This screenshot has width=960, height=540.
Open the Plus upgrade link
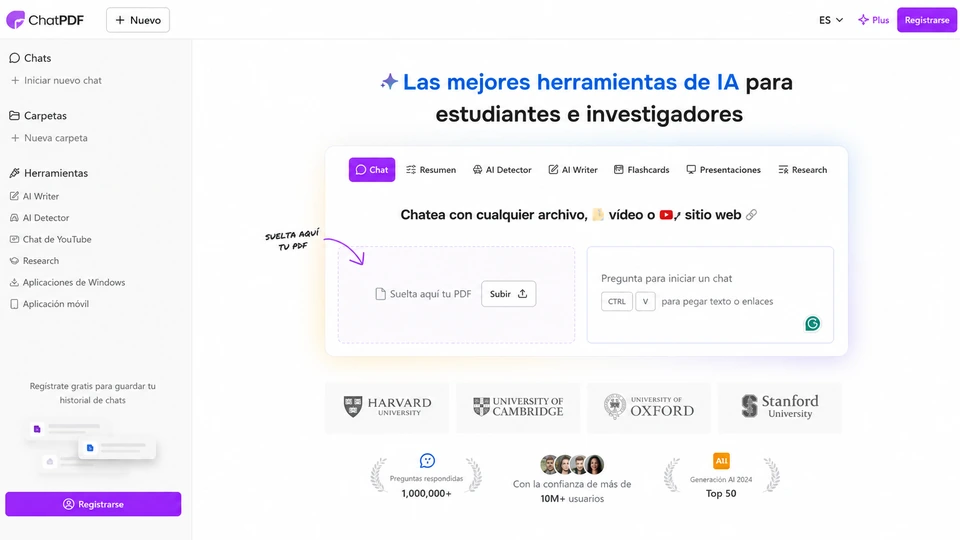(873, 20)
